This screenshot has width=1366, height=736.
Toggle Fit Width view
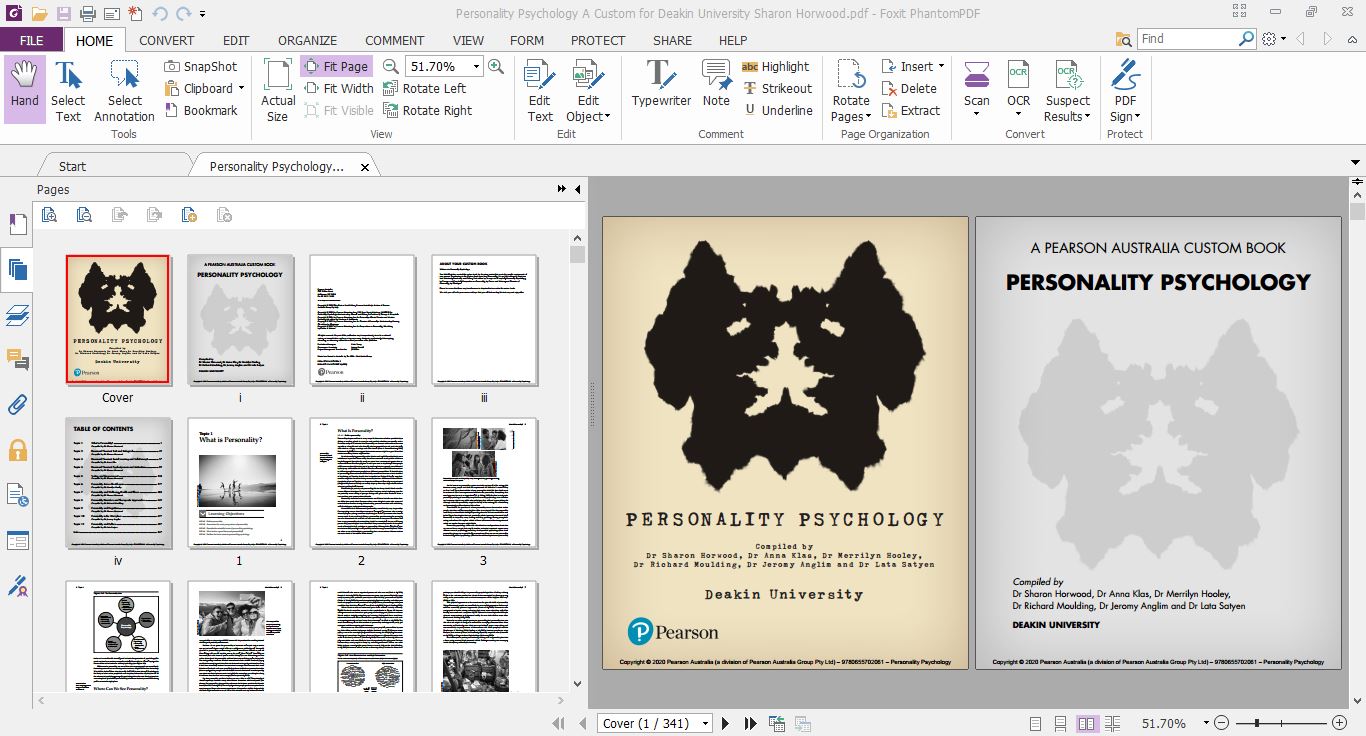point(338,88)
